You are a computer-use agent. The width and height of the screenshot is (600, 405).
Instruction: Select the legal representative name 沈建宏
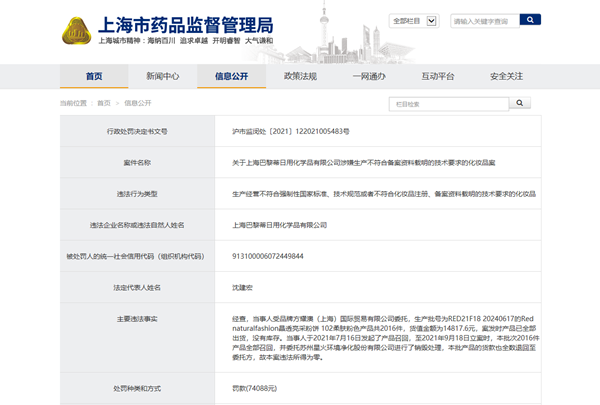242,287
